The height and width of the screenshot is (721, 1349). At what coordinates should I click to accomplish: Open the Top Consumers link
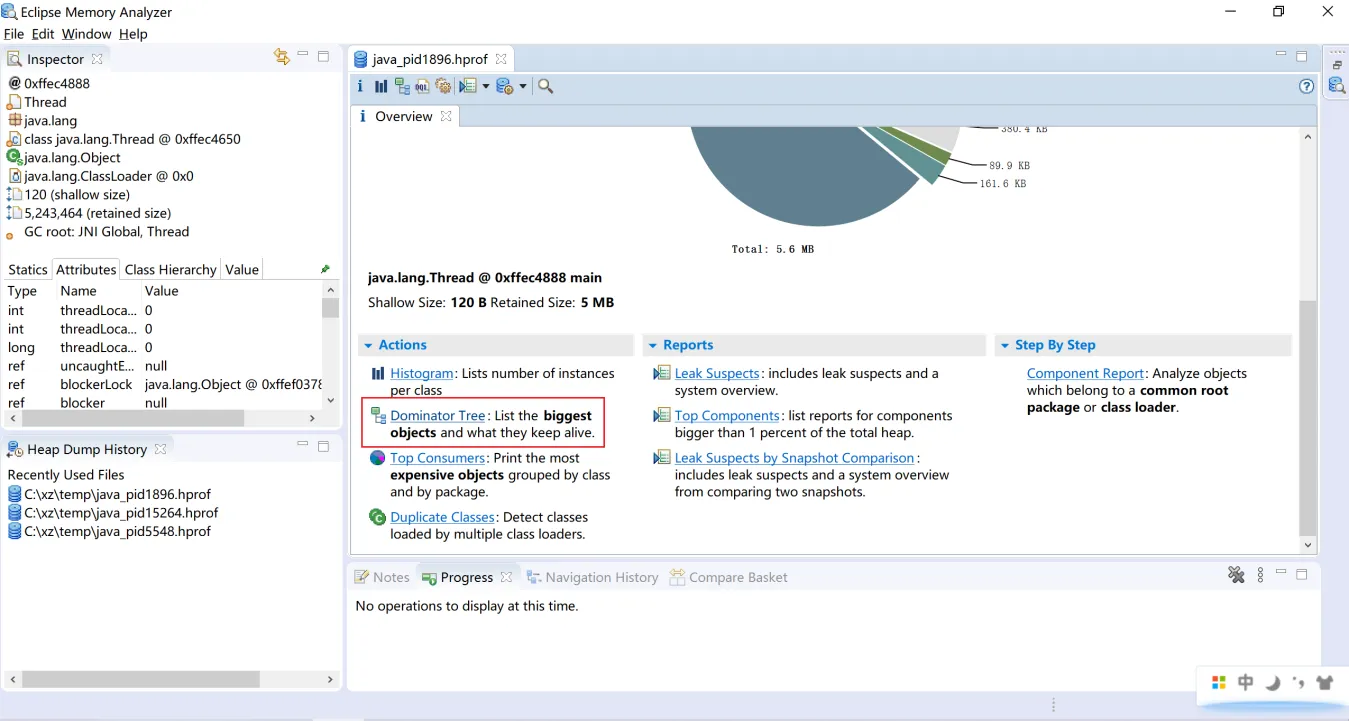(438, 458)
